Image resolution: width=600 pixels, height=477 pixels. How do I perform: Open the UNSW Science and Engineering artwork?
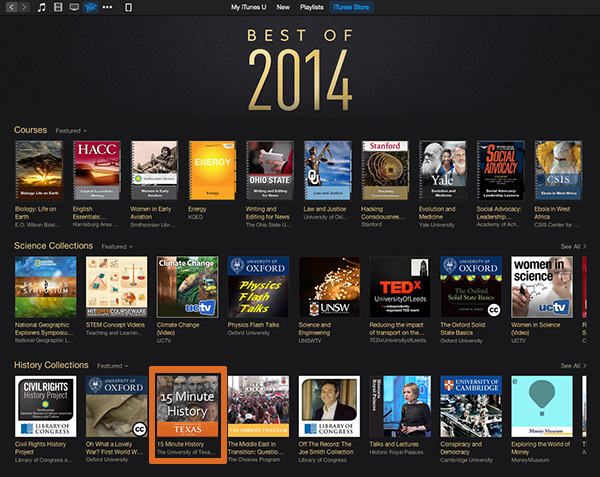point(329,287)
